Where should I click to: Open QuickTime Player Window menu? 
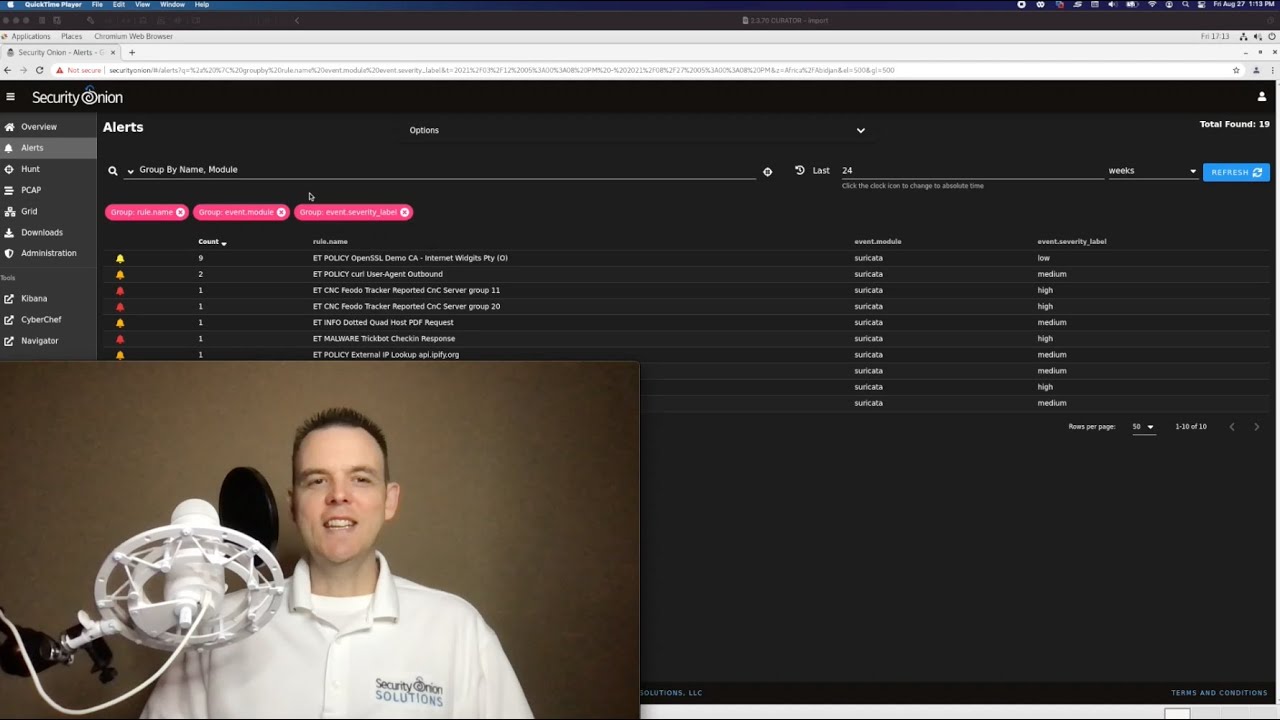click(172, 4)
